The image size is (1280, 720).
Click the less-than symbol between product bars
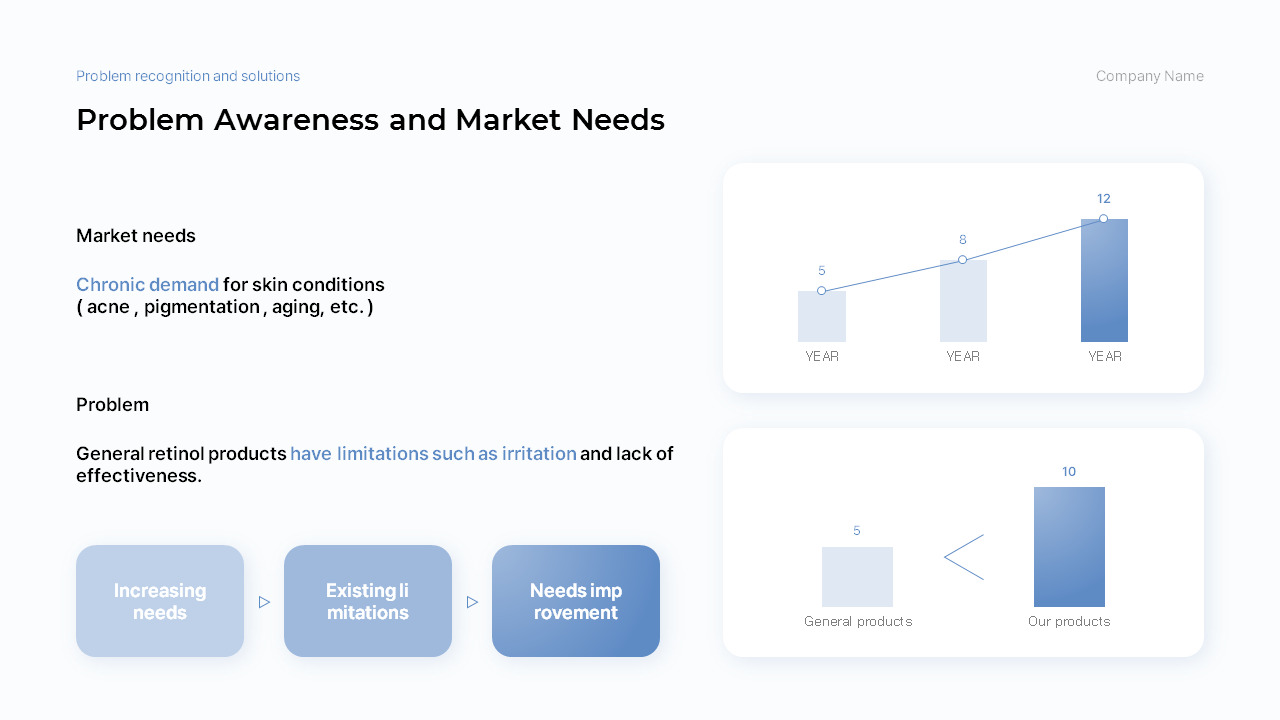click(964, 557)
